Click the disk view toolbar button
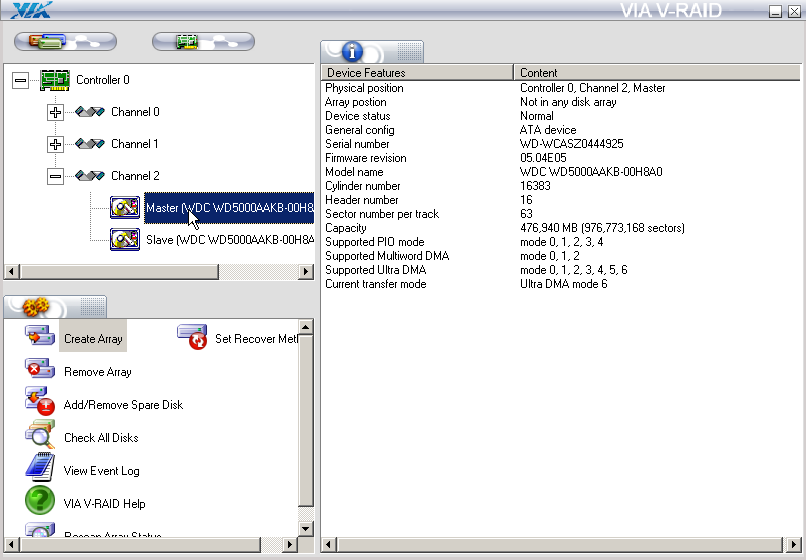 (x=65, y=42)
